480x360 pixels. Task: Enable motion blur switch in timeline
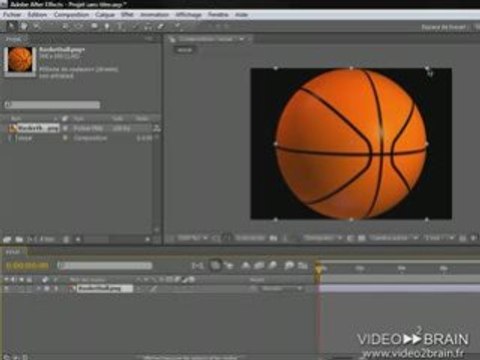[x=273, y=265]
